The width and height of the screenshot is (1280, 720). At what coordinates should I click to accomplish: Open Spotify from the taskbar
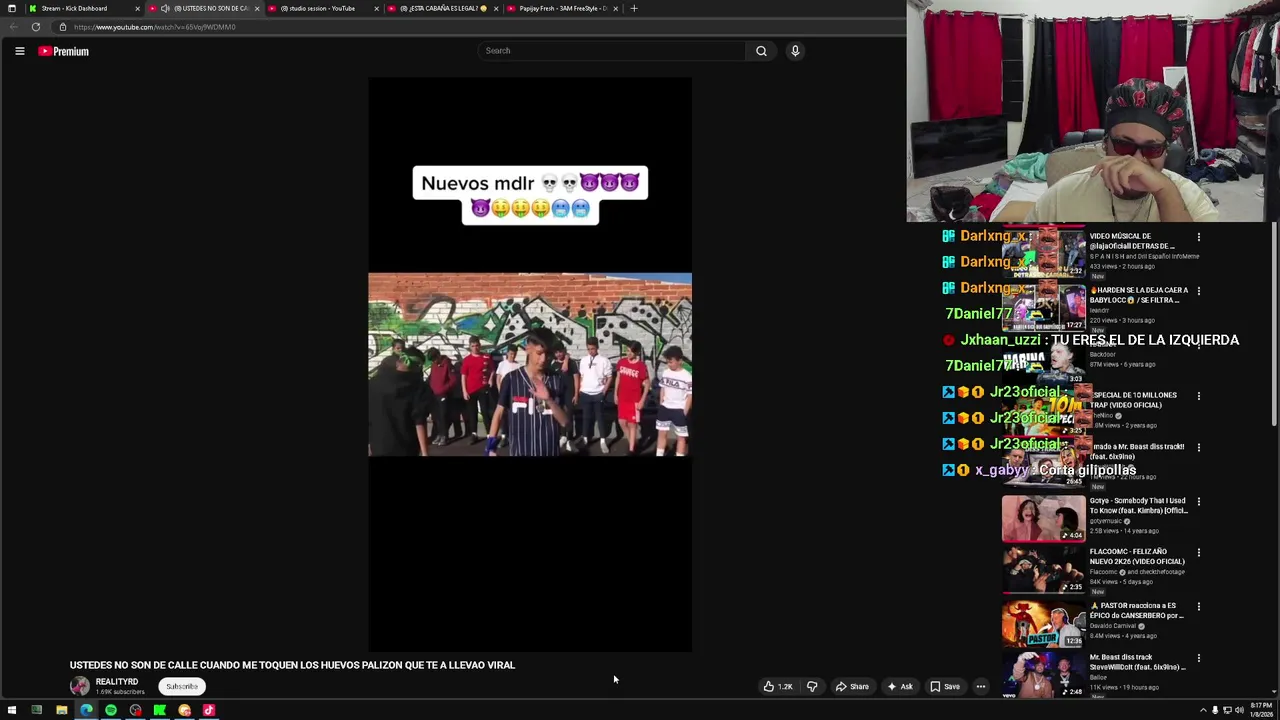(x=111, y=711)
